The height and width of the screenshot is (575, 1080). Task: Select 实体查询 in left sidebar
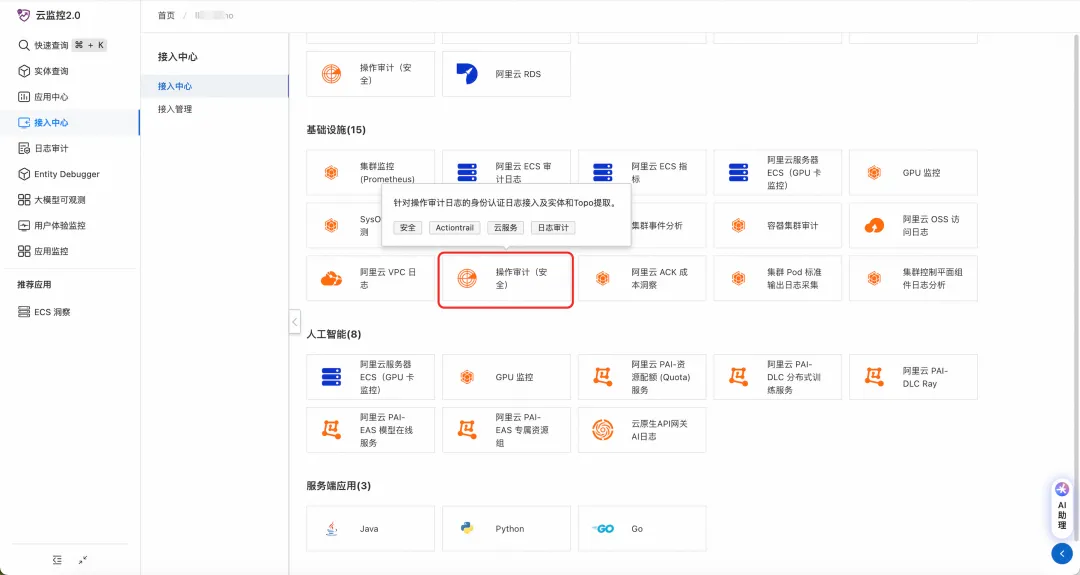pos(51,71)
